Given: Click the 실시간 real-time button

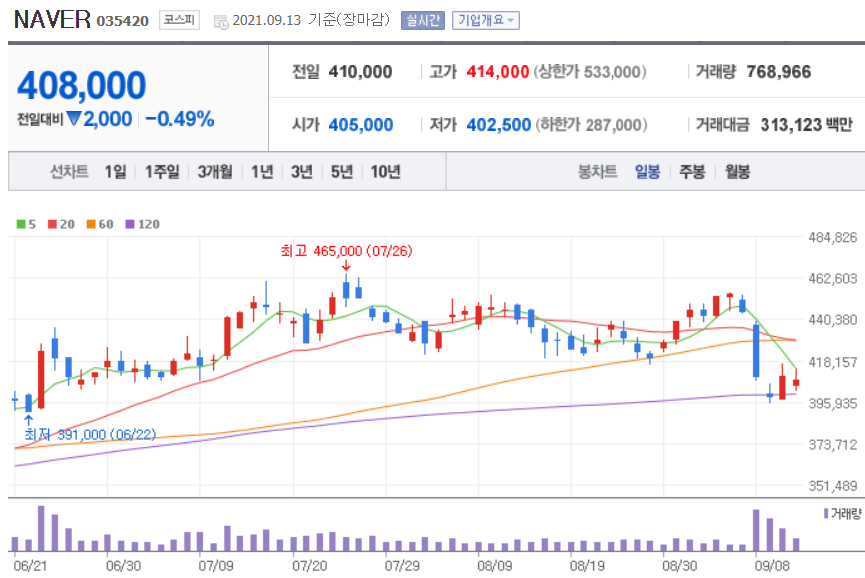Looking at the screenshot, I should pos(423,20).
